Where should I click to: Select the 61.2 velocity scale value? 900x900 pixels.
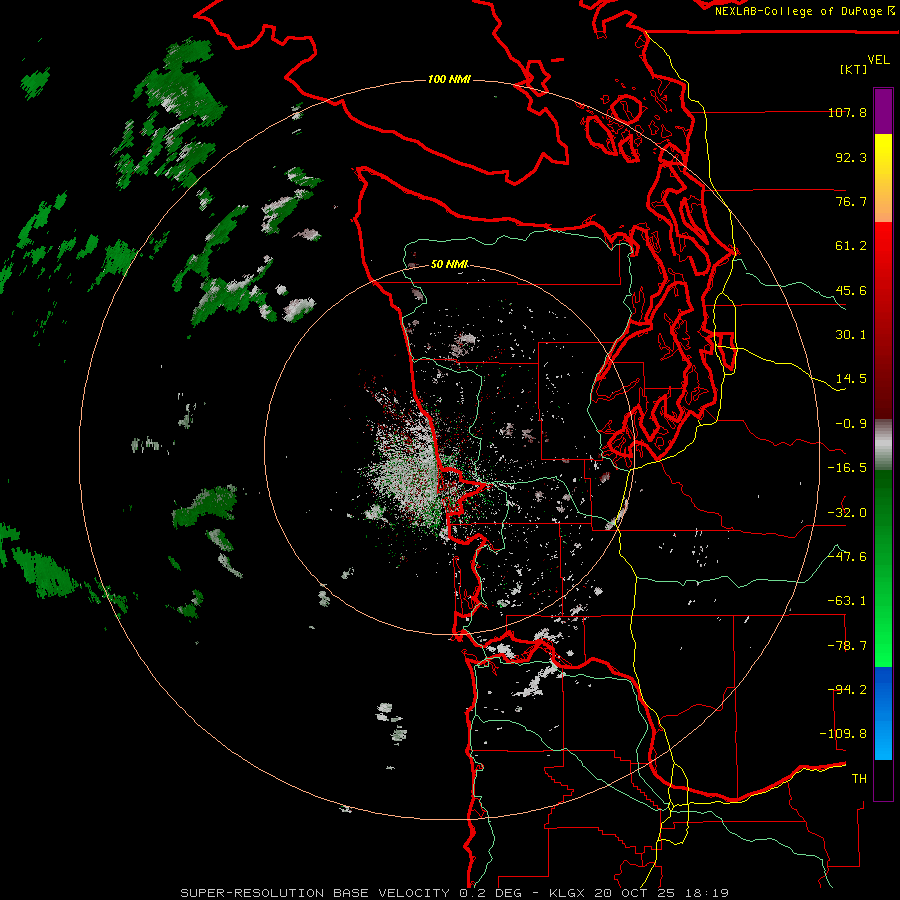click(x=851, y=246)
